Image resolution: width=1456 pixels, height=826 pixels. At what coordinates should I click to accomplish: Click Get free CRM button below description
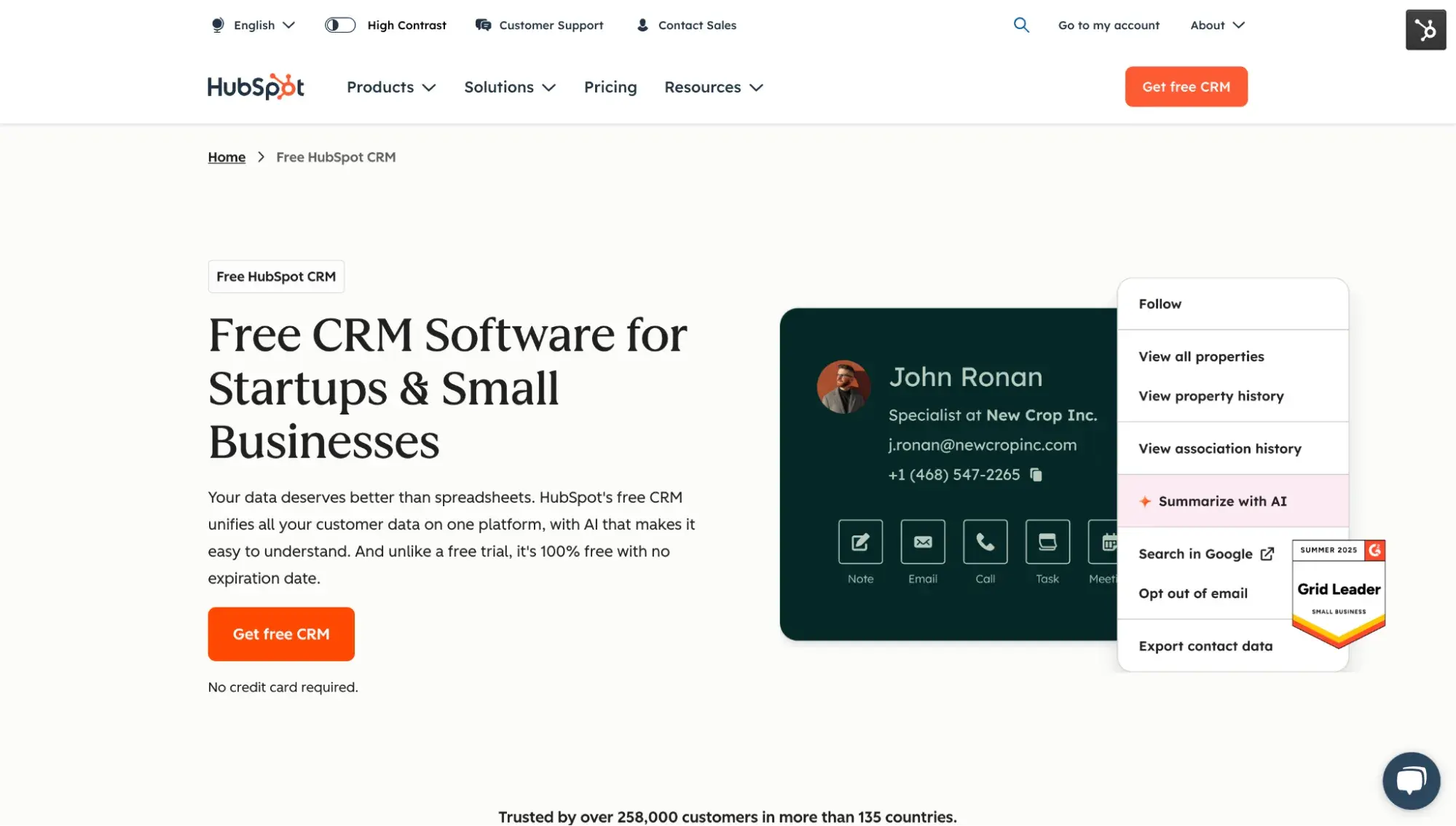pyautogui.click(x=281, y=634)
